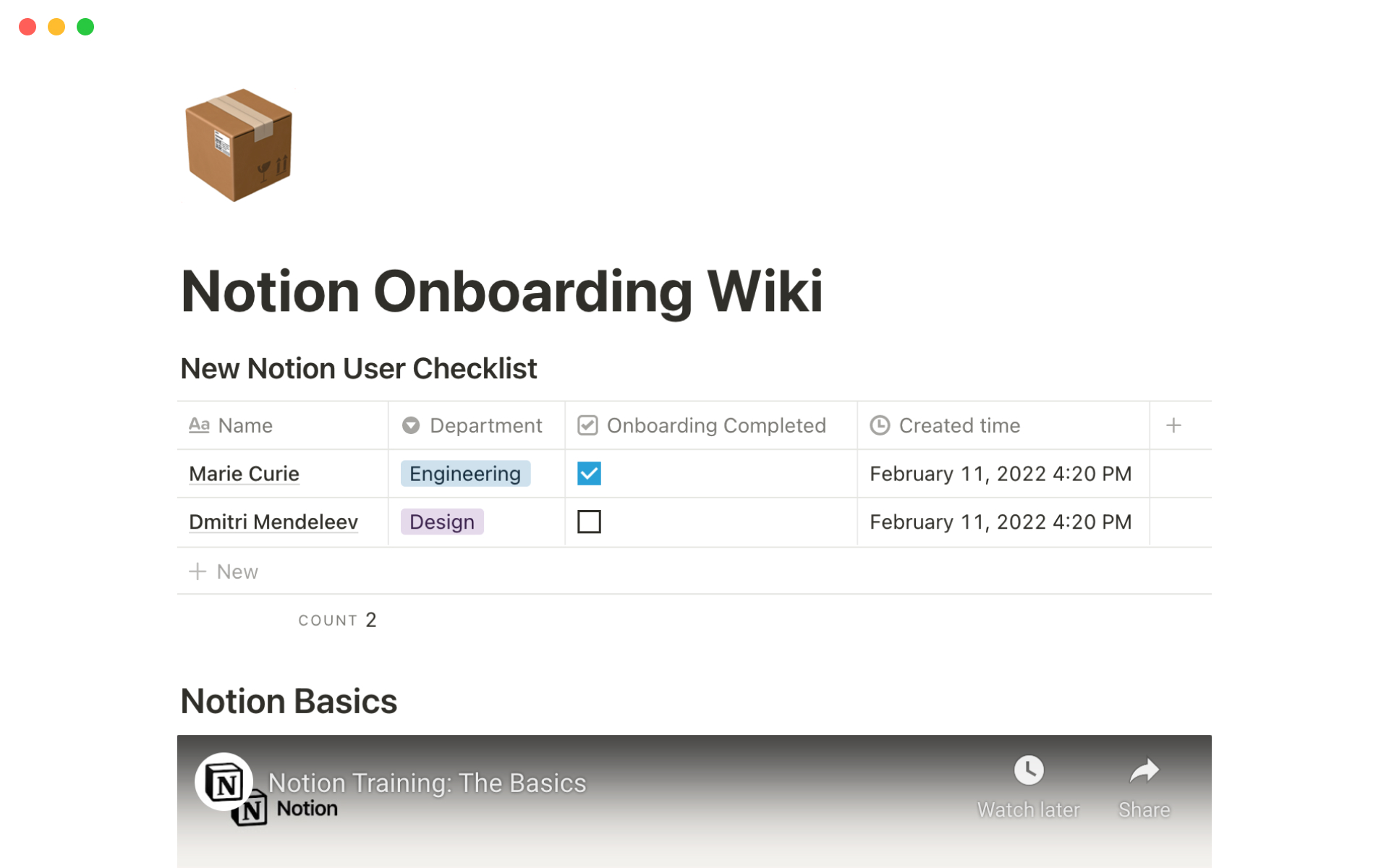
Task: Open the Design department tag selector
Action: pyautogui.click(x=442, y=522)
